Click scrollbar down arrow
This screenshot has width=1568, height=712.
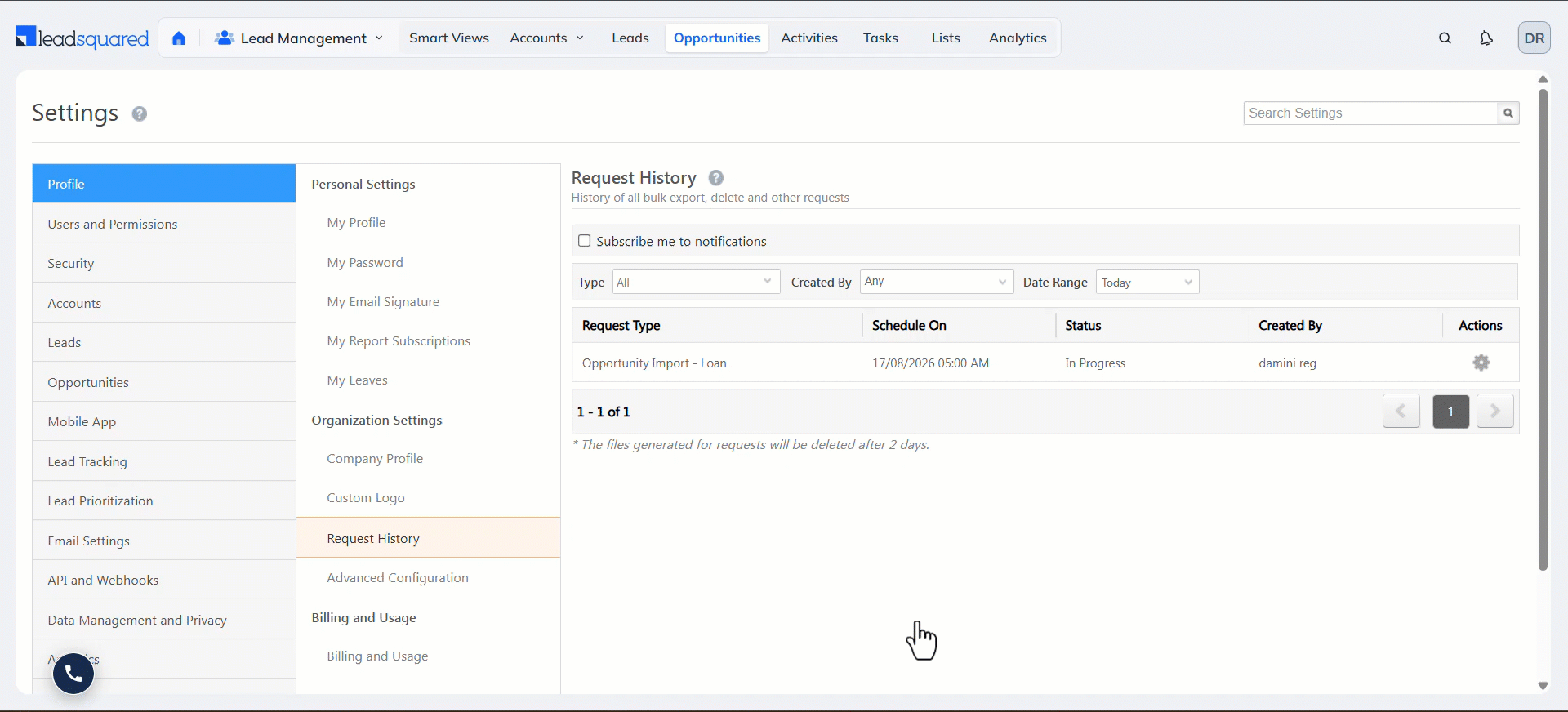coord(1543,686)
